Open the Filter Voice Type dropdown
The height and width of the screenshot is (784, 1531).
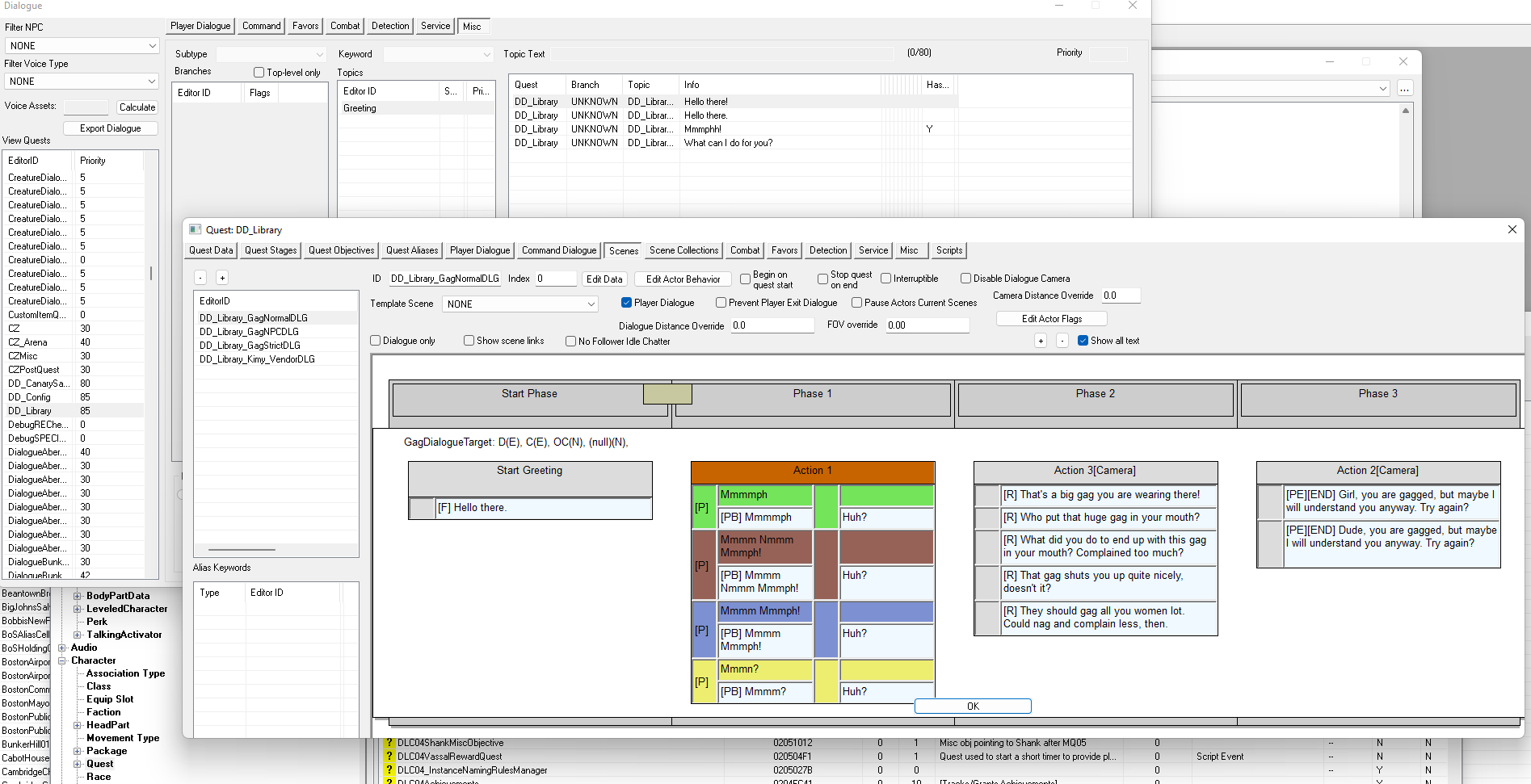point(82,82)
